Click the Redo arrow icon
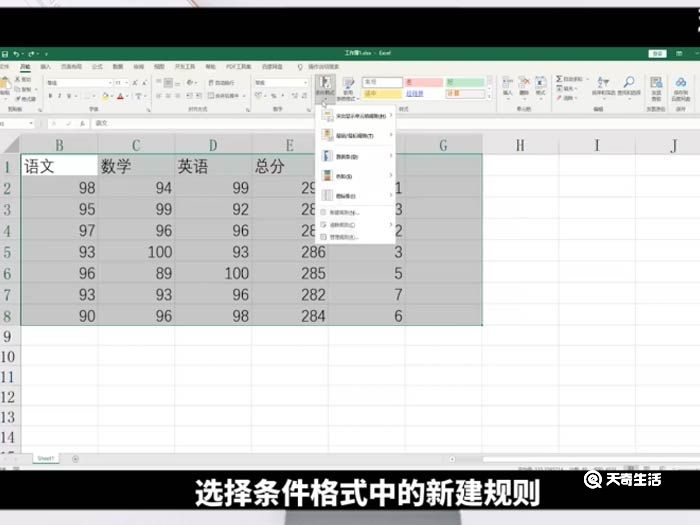The image size is (700, 525). click(x=31, y=54)
